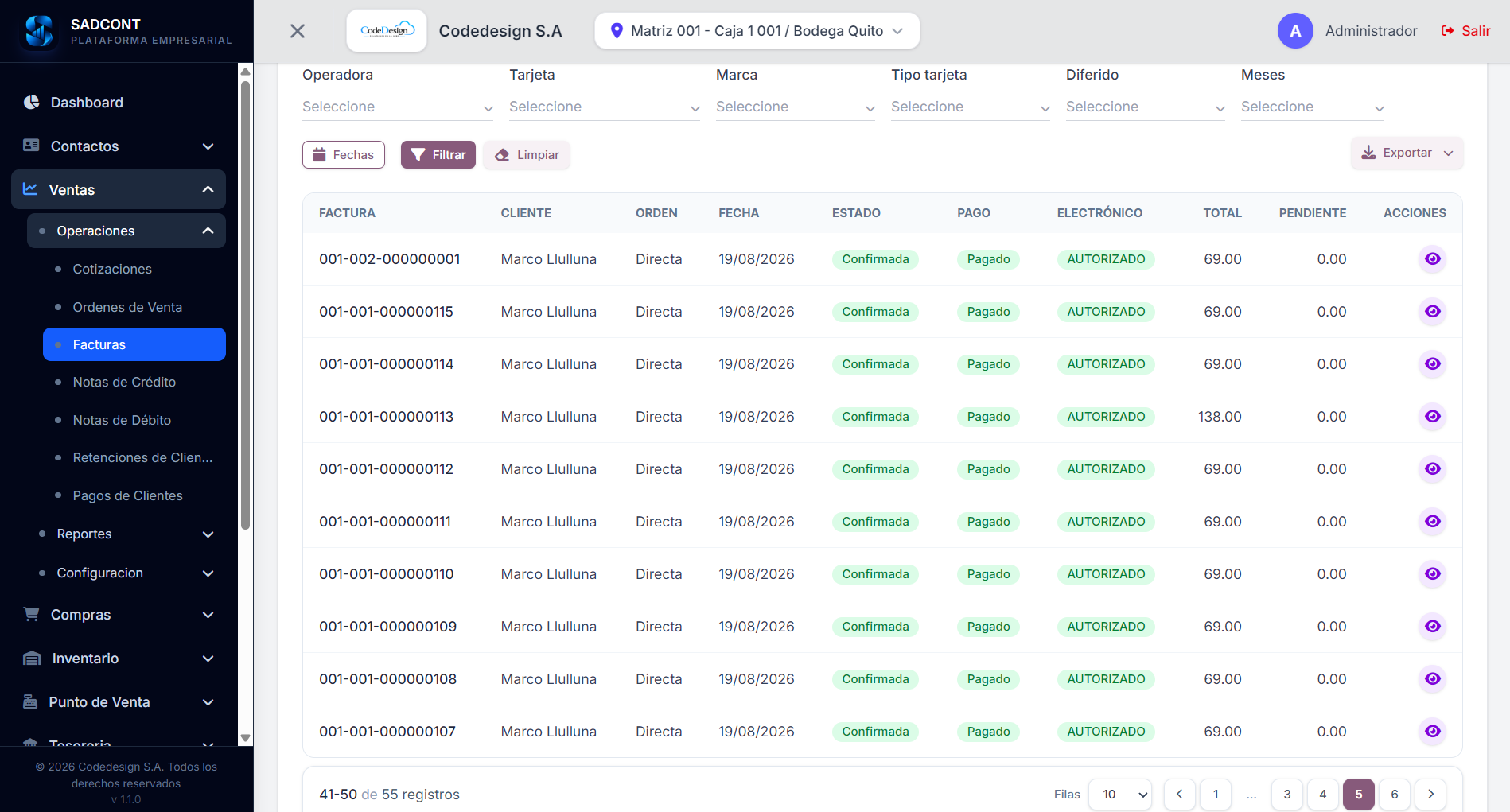Open the Matriz 001 location selector
This screenshot has width=1510, height=812.
[757, 31]
